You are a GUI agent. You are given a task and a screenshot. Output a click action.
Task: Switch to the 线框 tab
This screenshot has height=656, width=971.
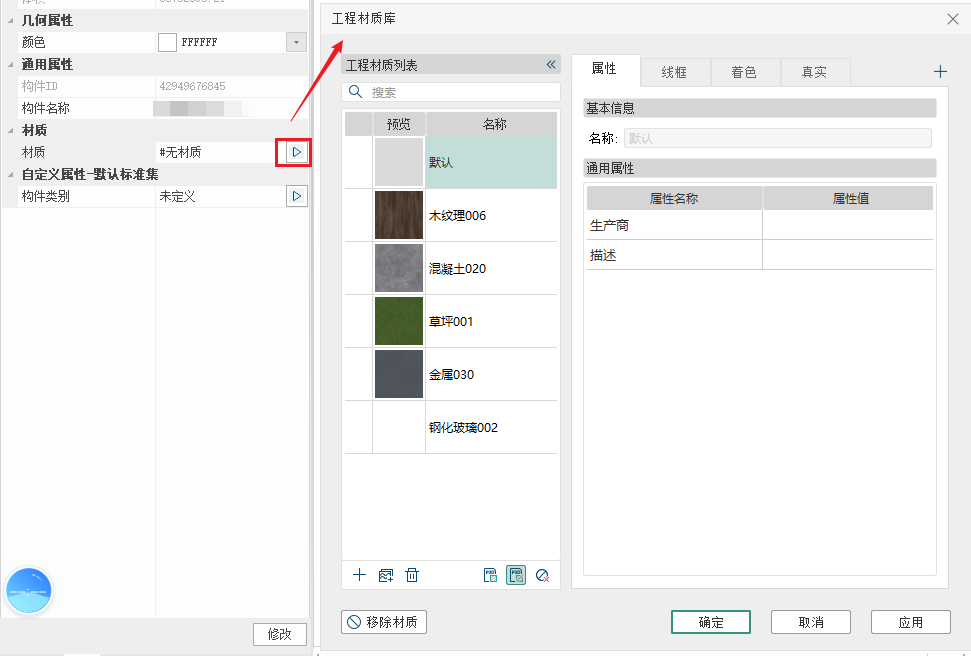coord(675,72)
